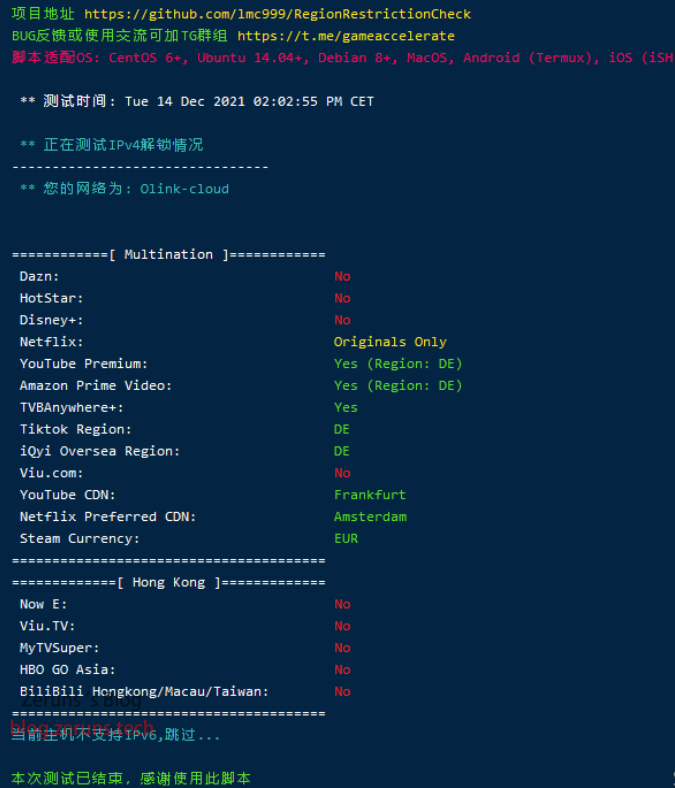Viewport: 675px width, 788px height.
Task: Click the t.me/gameaccelerate Telegram link
Action: coord(346,36)
